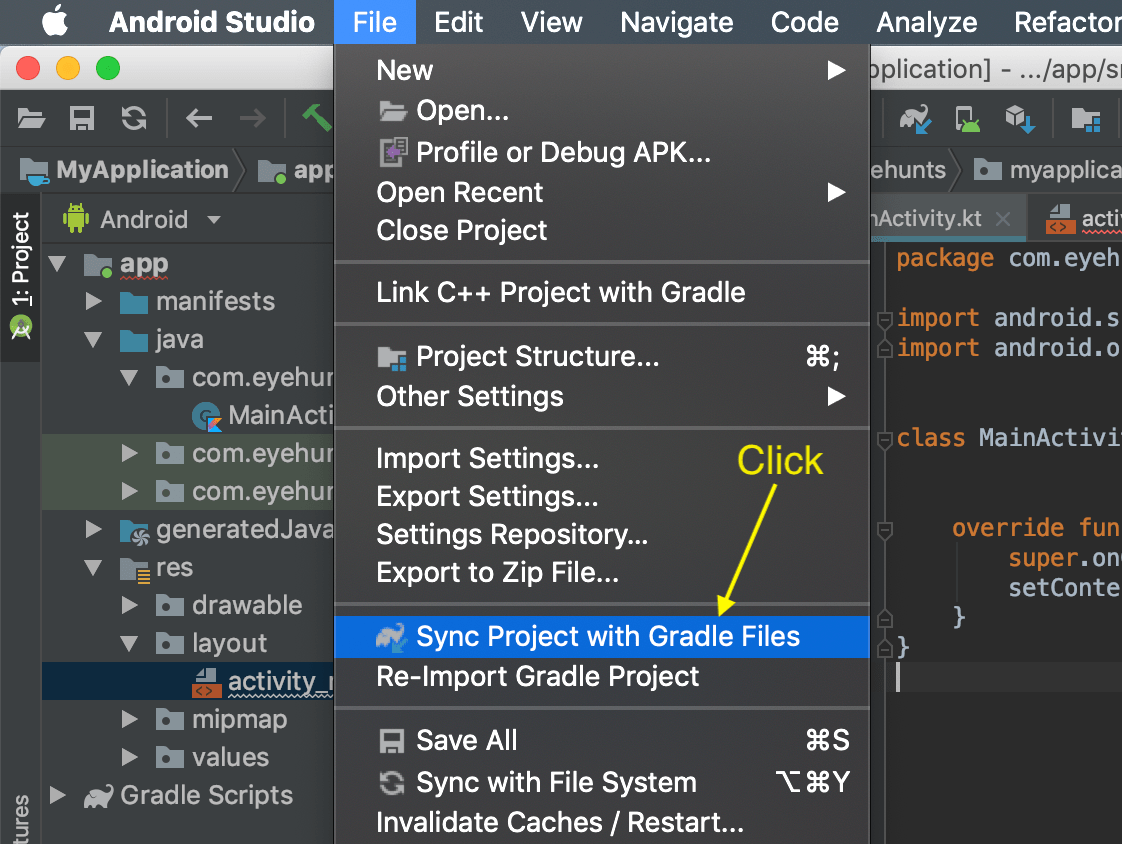Collapse the res folder

[91, 567]
